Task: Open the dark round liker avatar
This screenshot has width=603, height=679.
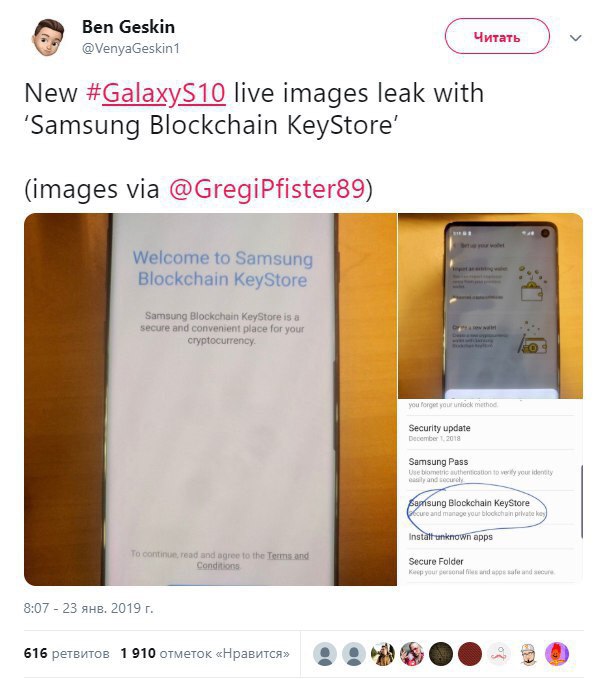Action: (x=441, y=654)
